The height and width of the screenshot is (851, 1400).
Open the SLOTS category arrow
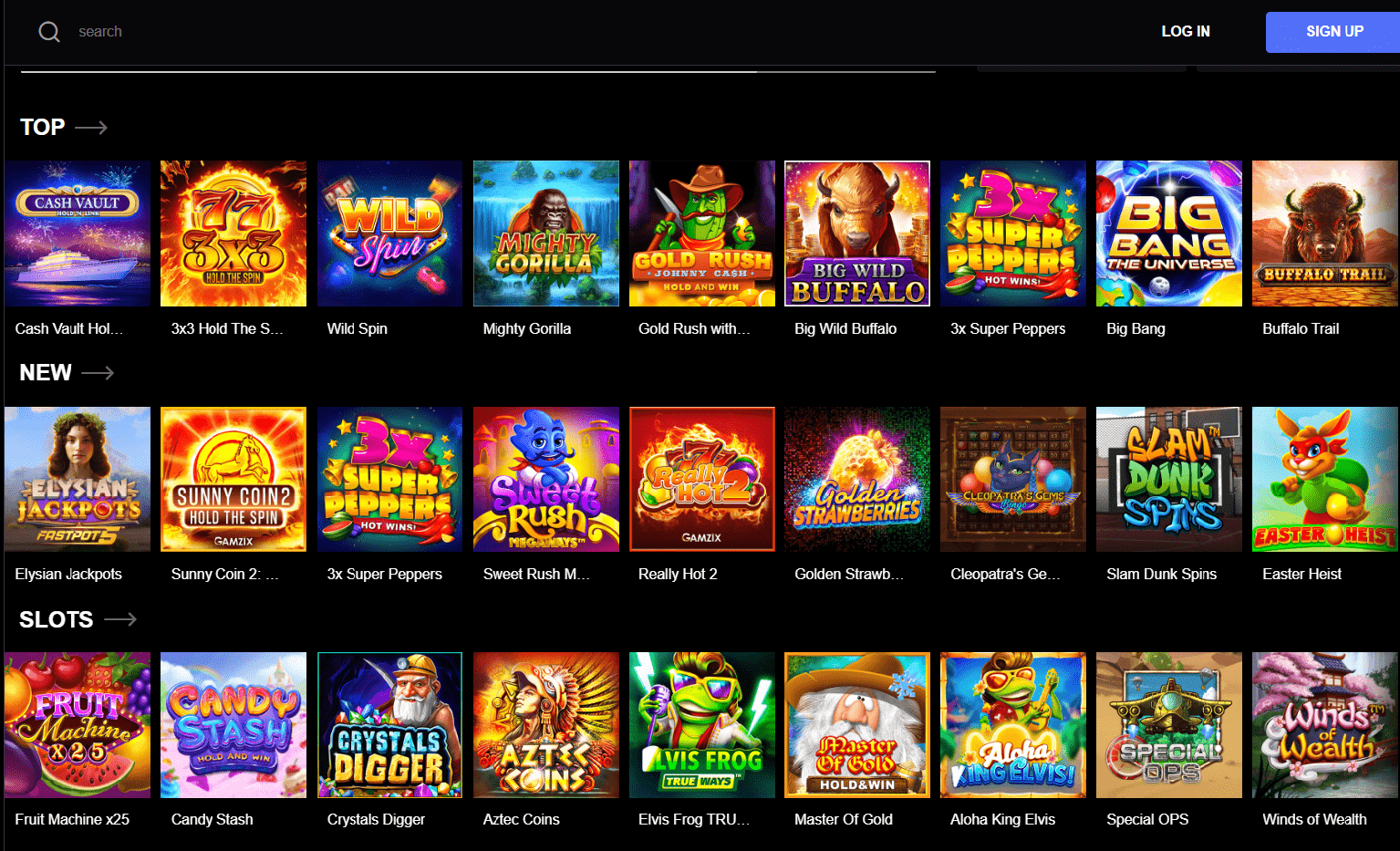click(x=120, y=619)
